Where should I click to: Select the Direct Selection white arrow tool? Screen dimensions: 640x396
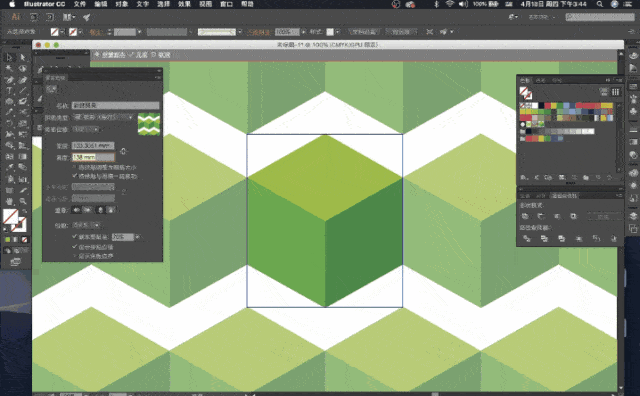[22, 58]
